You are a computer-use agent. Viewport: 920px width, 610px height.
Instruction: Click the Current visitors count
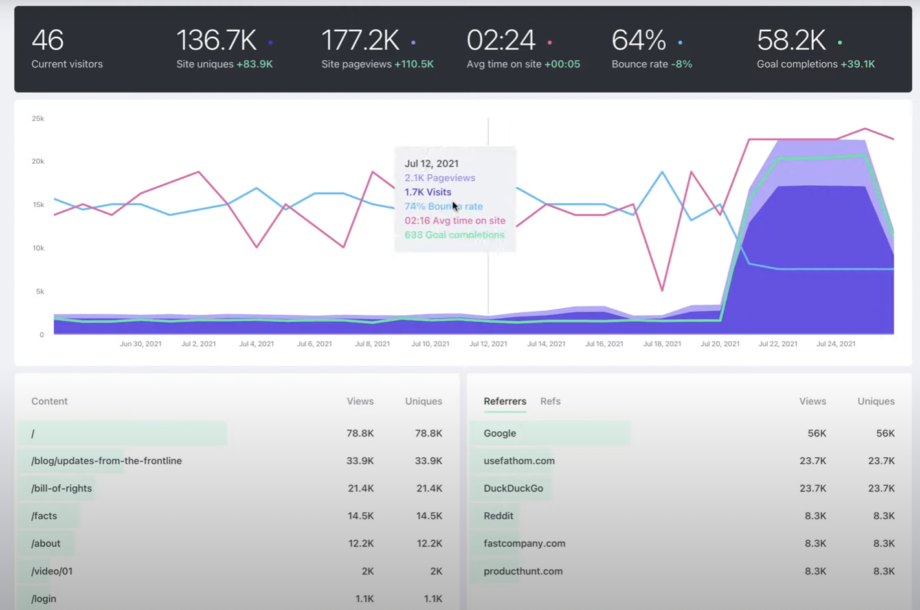point(46,41)
